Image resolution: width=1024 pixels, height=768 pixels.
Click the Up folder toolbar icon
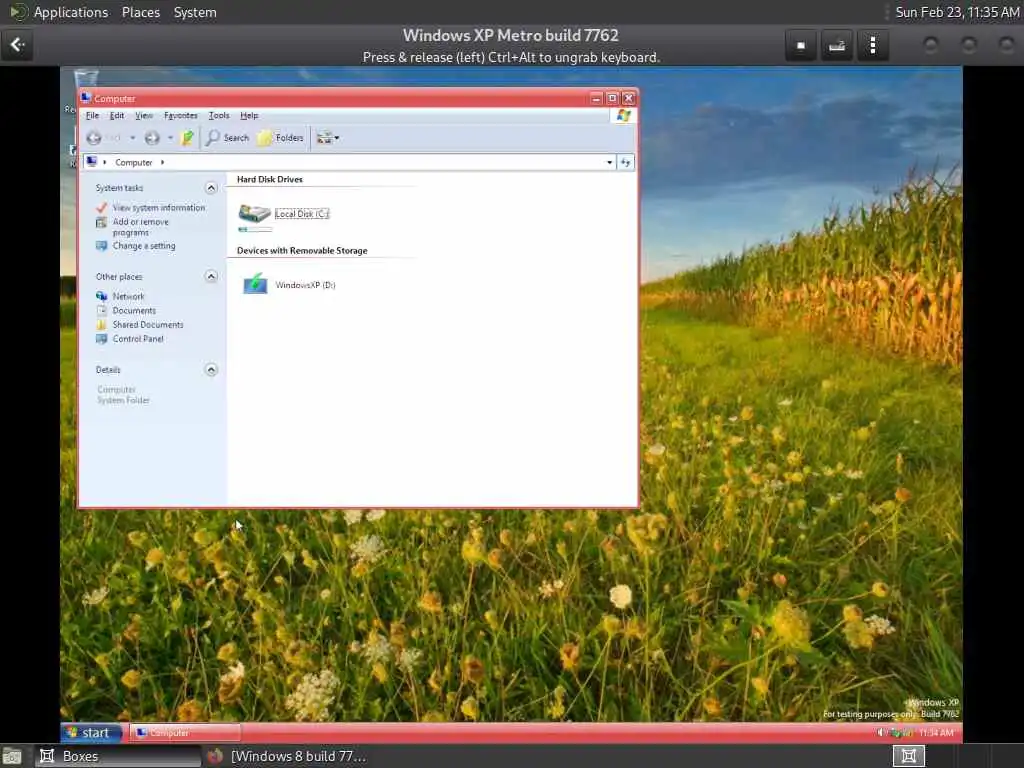187,138
